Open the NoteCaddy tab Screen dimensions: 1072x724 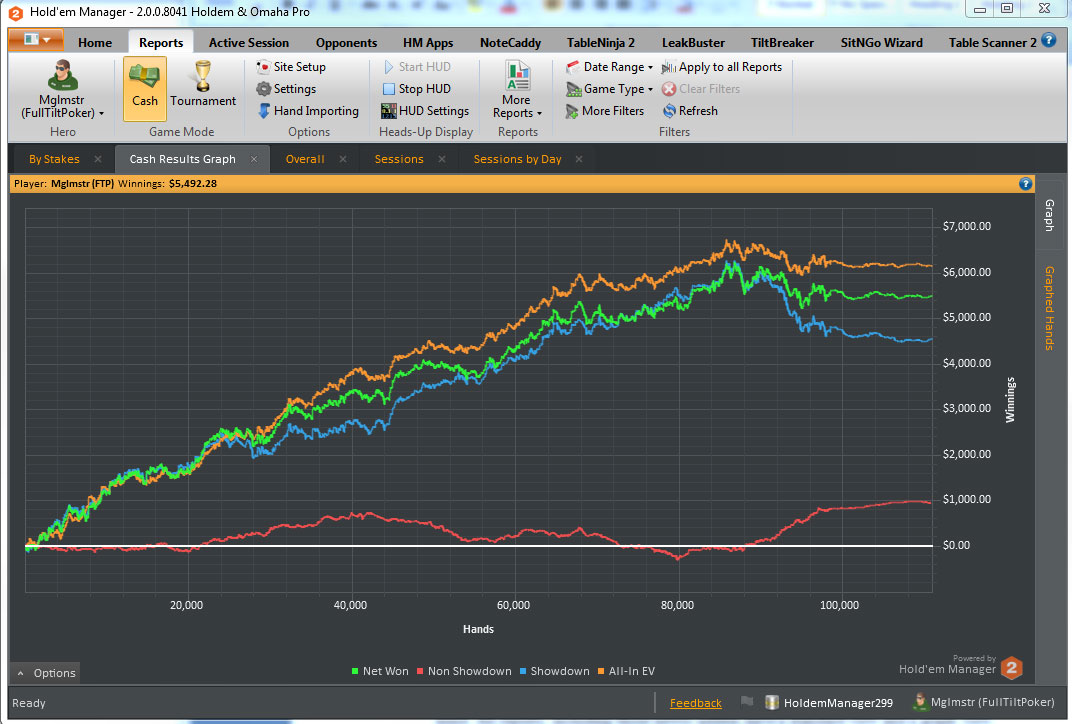point(510,42)
